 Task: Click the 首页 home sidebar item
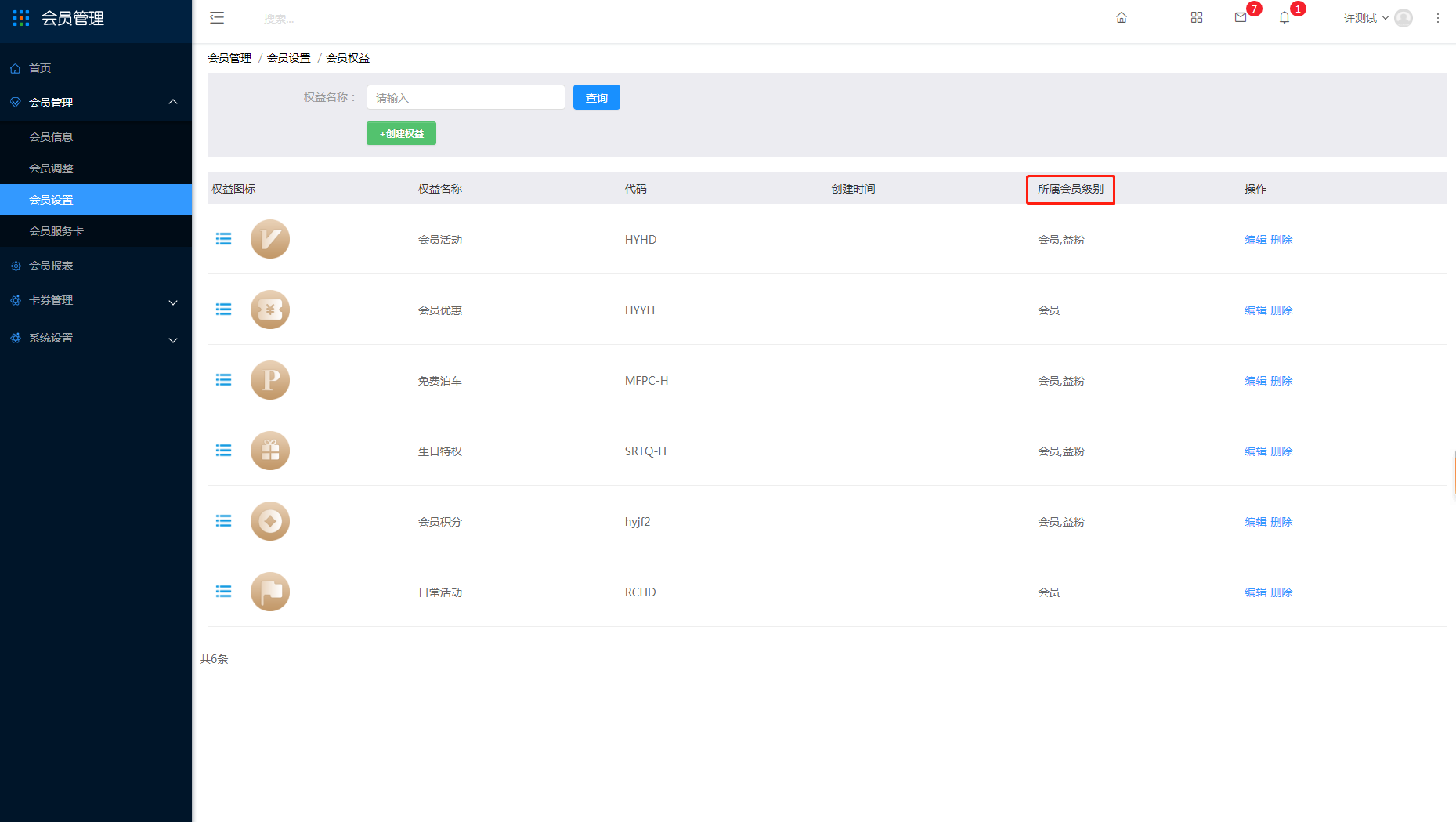coord(96,68)
